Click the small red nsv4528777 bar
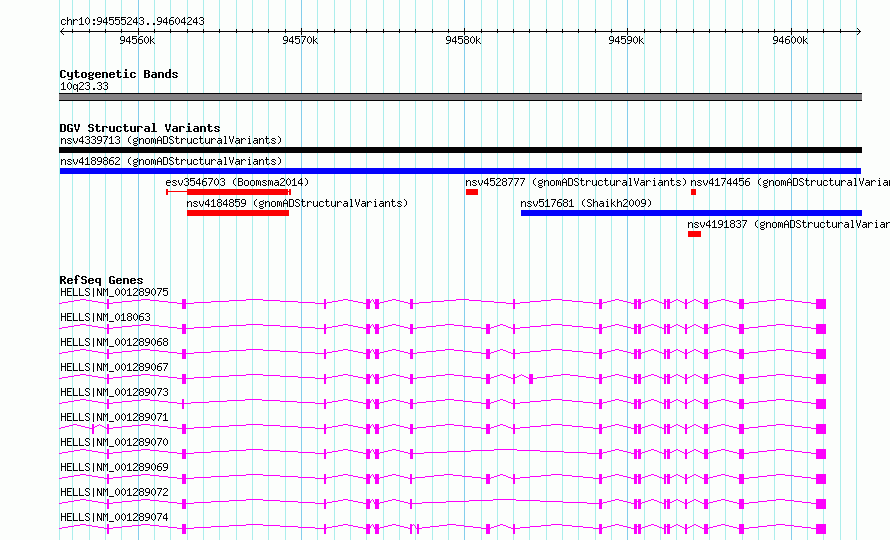Viewport: 890px width, 540px height. pyautogui.click(x=472, y=192)
